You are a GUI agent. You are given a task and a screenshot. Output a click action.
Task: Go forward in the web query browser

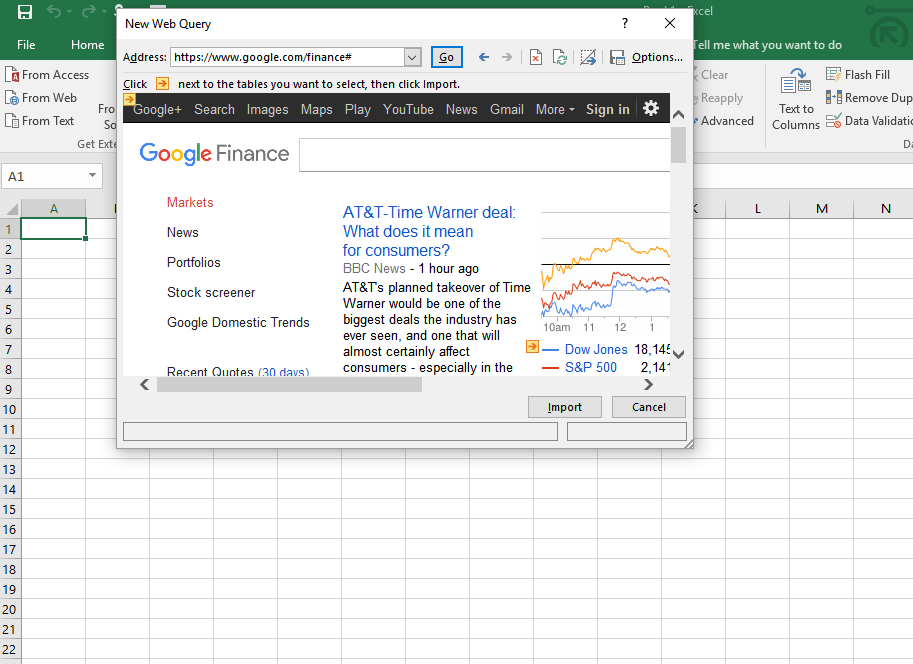pyautogui.click(x=507, y=57)
